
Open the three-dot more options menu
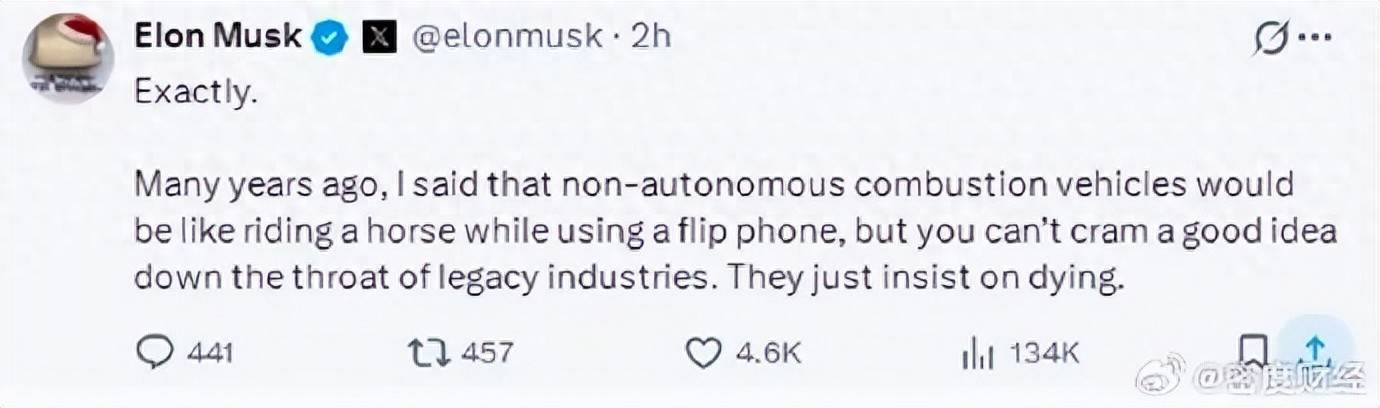pos(1315,40)
